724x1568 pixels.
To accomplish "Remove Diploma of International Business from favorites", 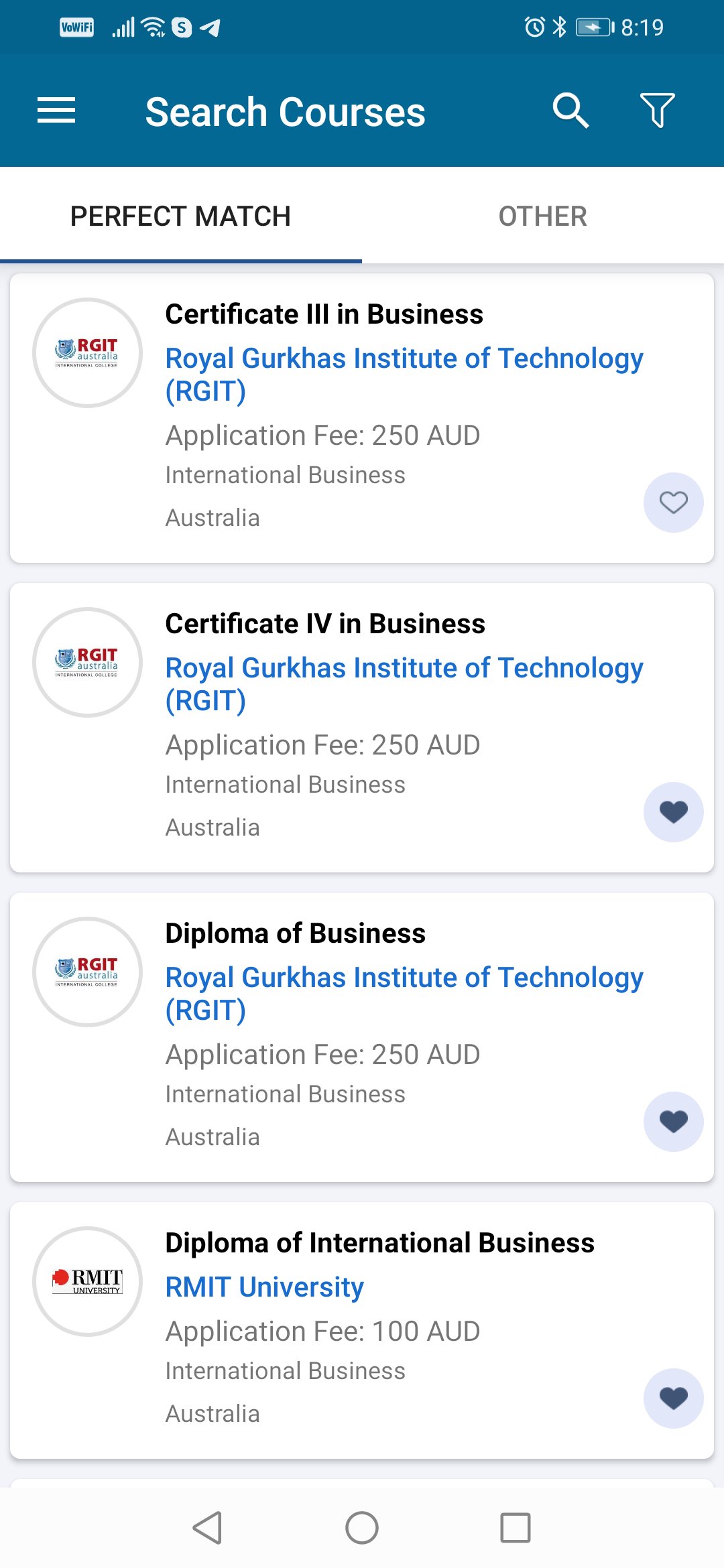I will click(x=673, y=1398).
